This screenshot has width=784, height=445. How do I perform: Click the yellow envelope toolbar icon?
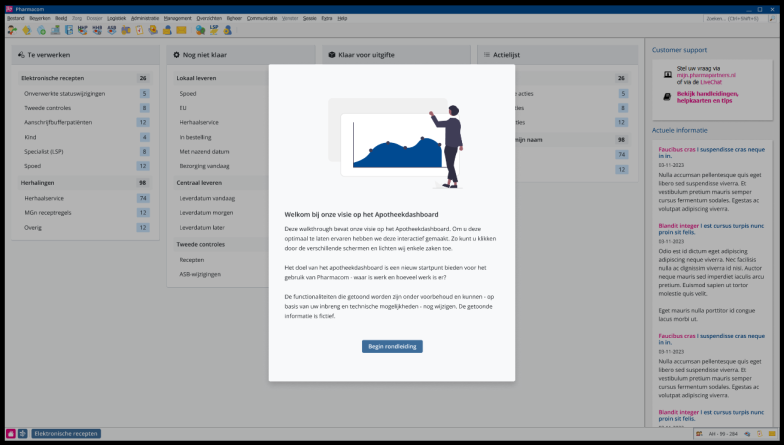[181, 30]
